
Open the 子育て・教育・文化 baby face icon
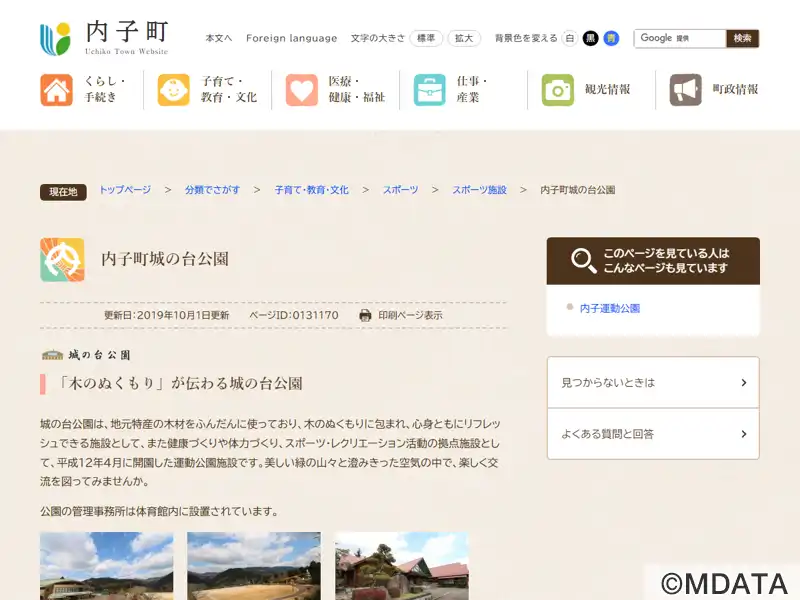pos(173,90)
